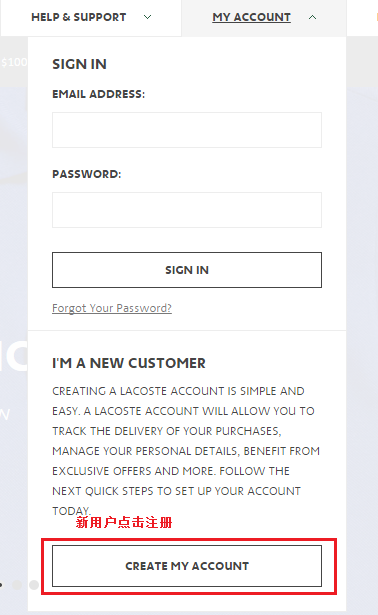Viewport: 378px width, 615px height.
Task: Open the Forgot Your Password link
Action: tap(112, 308)
